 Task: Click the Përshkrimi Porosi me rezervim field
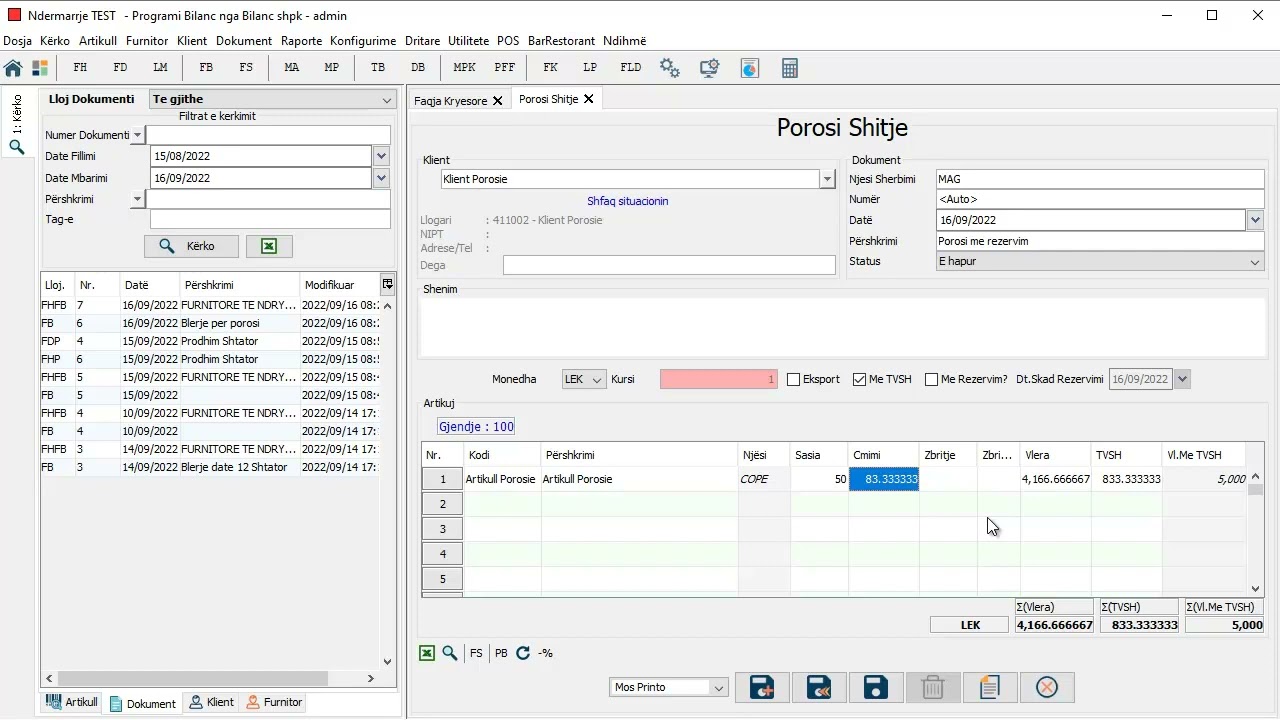pos(1100,241)
